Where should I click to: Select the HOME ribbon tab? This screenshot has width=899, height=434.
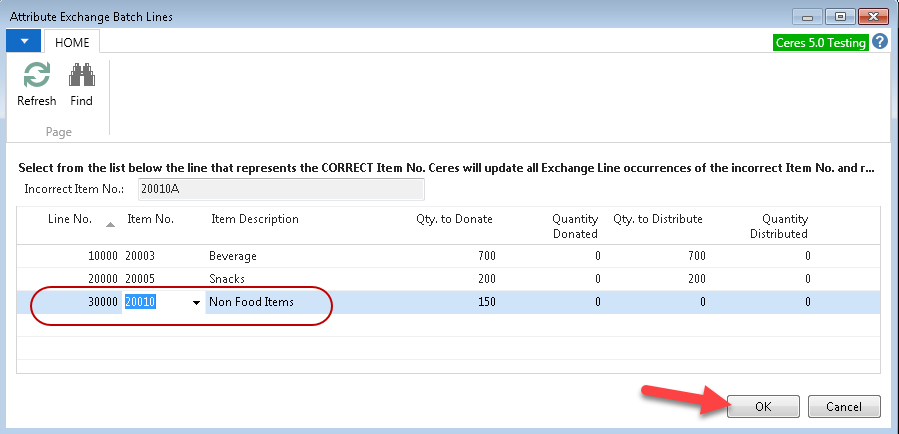tap(72, 43)
